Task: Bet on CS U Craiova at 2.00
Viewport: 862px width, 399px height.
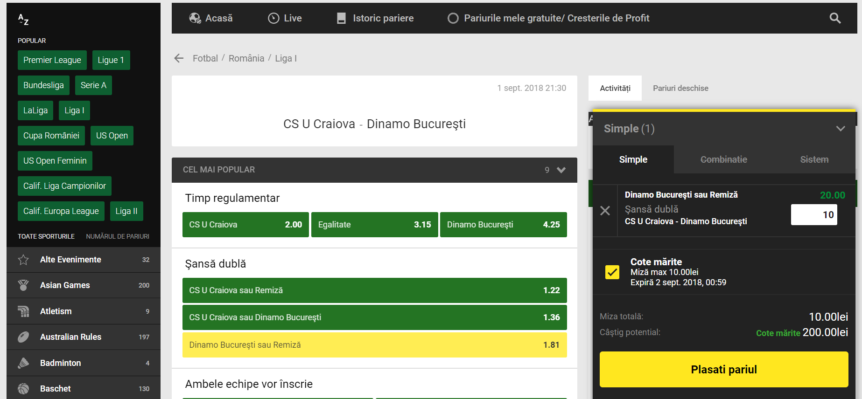Action: pyautogui.click(x=246, y=224)
